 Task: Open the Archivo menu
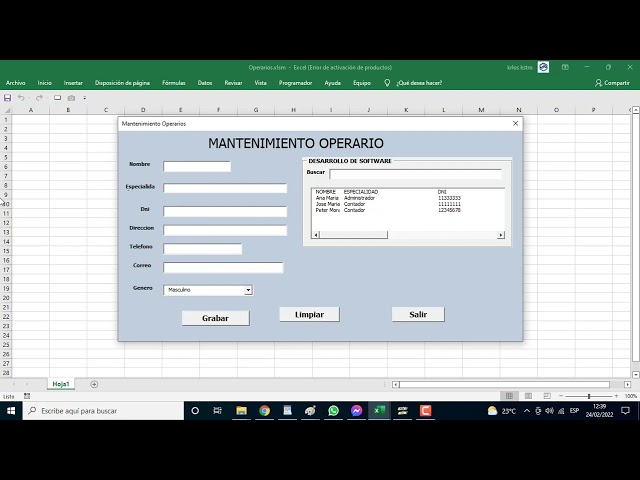coord(16,83)
